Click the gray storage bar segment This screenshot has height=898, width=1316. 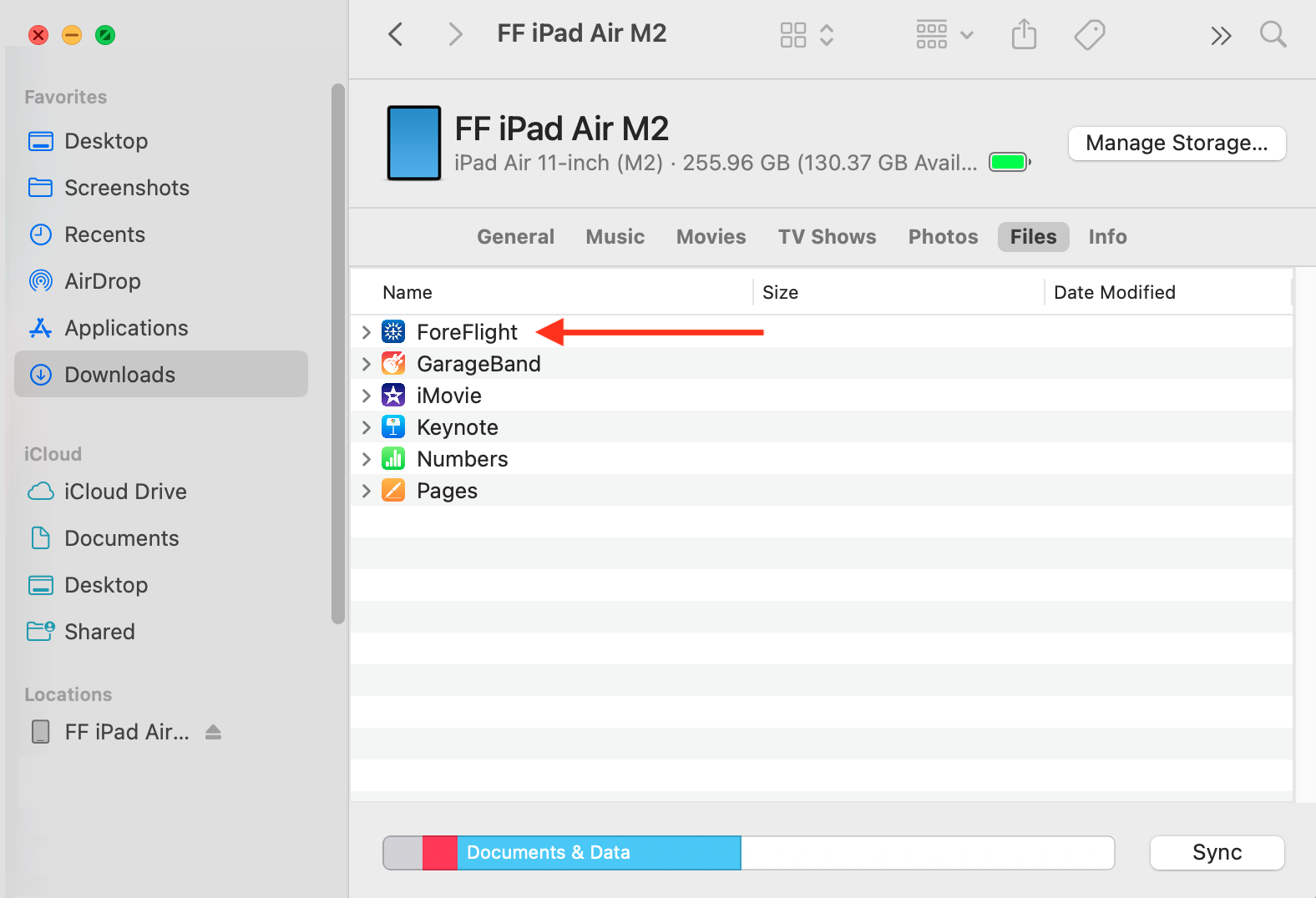[x=403, y=852]
